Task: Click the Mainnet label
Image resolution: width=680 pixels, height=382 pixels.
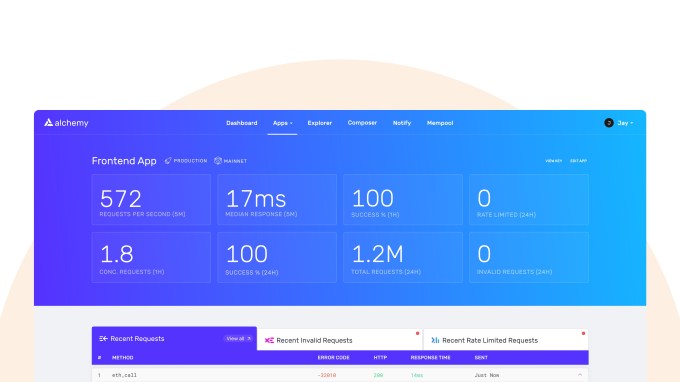Action: 235,161
